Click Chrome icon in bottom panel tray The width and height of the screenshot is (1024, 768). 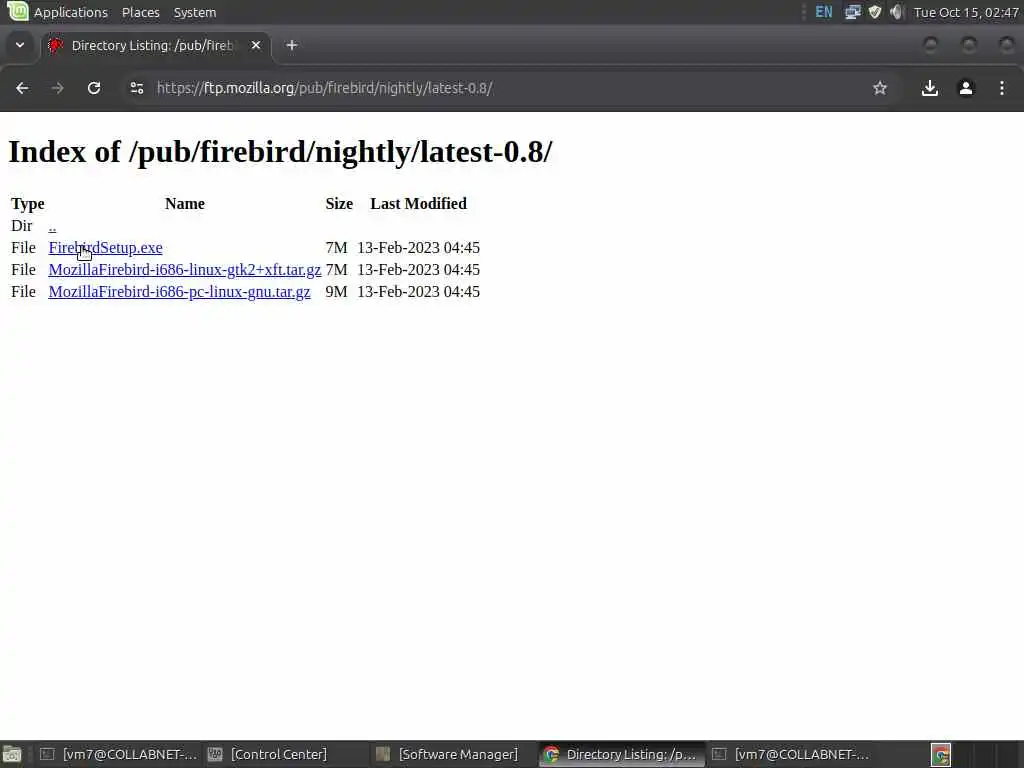(941, 755)
